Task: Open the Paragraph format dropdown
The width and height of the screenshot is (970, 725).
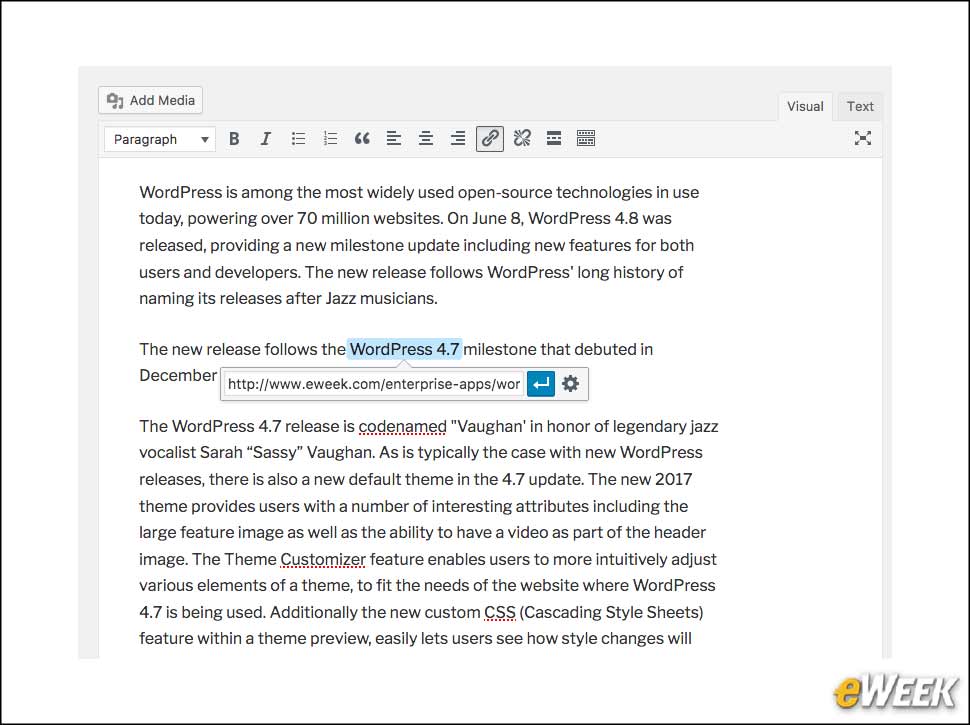Action: tap(160, 139)
